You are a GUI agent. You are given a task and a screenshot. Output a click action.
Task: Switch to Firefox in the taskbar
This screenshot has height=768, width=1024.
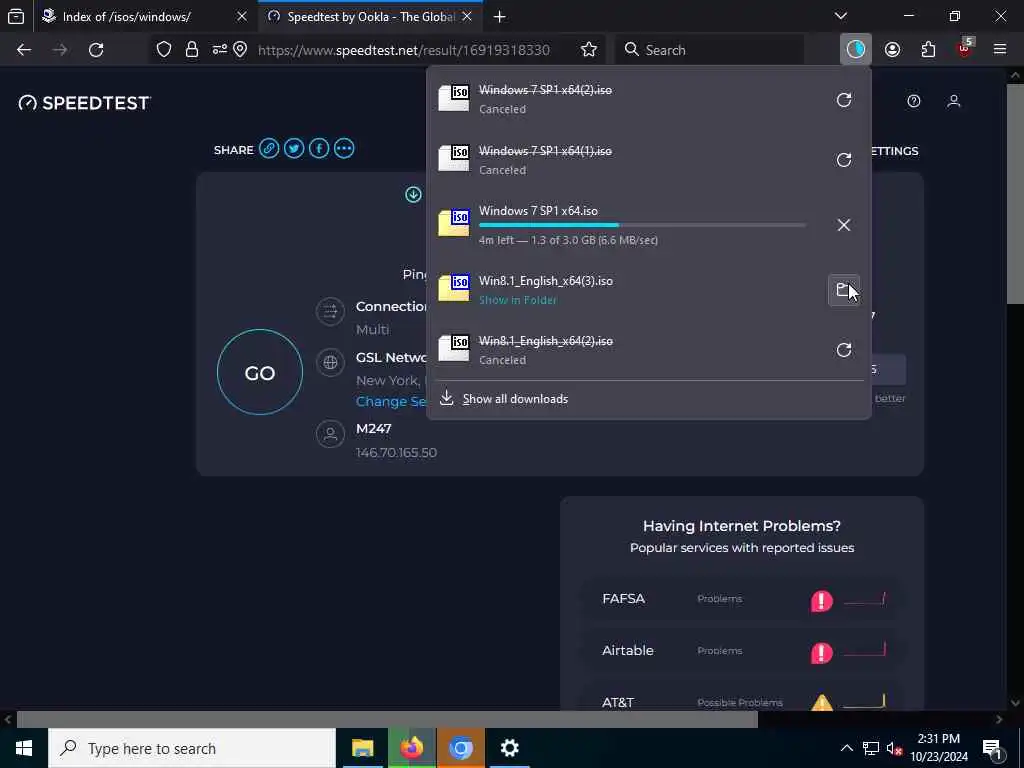(x=411, y=748)
